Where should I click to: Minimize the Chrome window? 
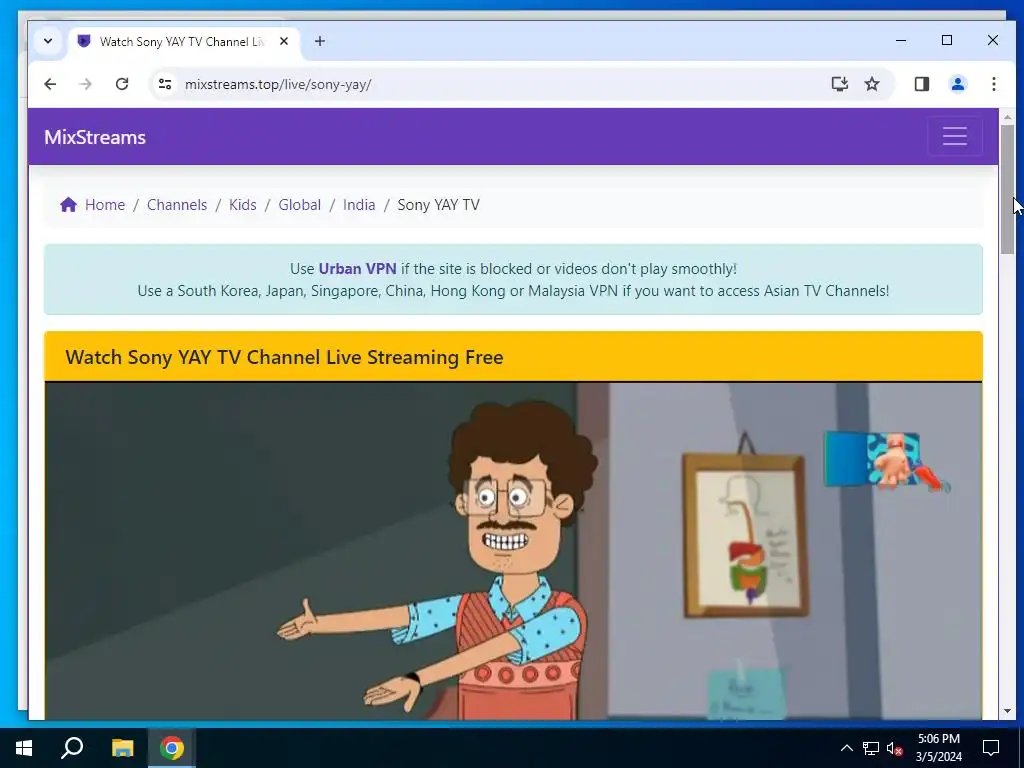(x=901, y=40)
